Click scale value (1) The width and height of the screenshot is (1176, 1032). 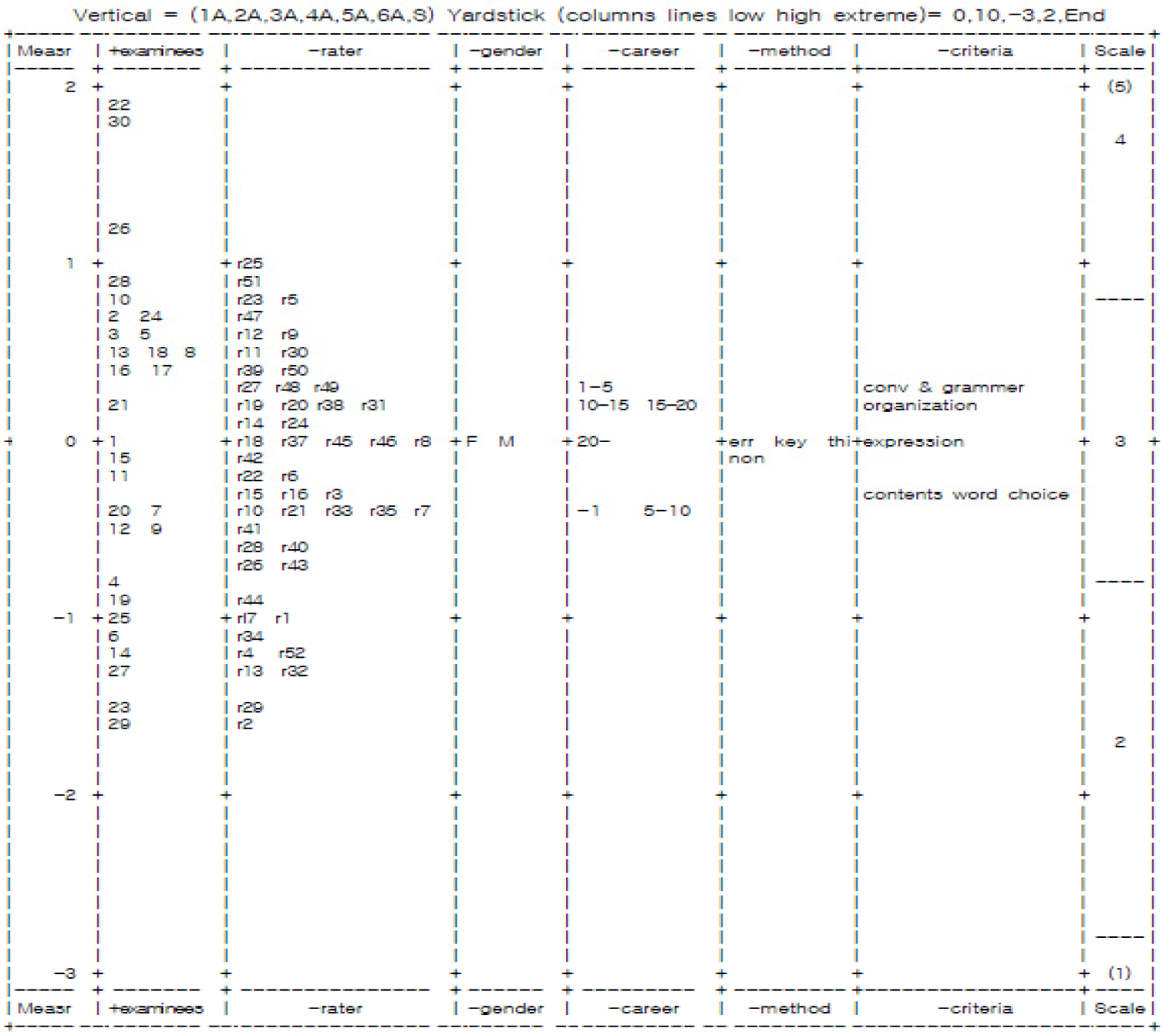[x=1120, y=973]
